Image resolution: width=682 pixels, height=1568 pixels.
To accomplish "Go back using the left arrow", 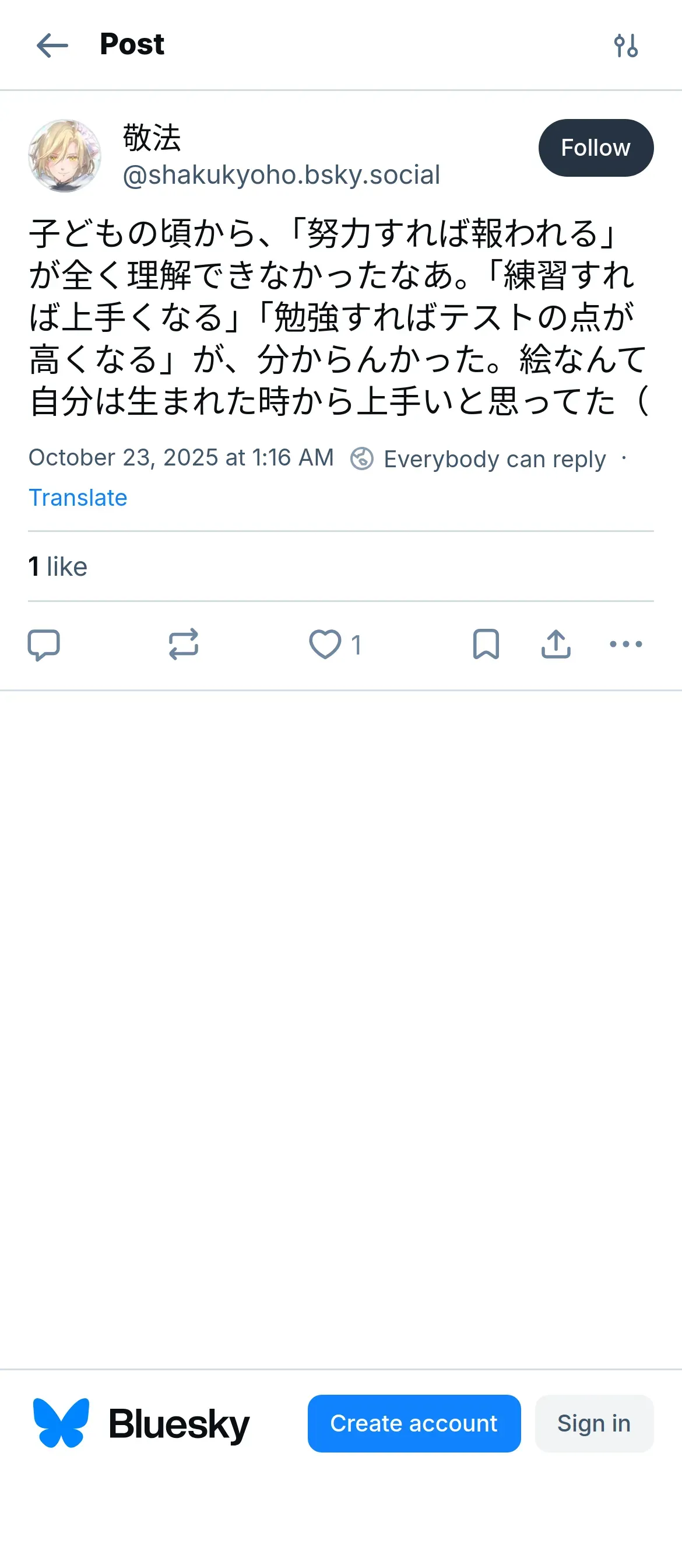I will (52, 45).
